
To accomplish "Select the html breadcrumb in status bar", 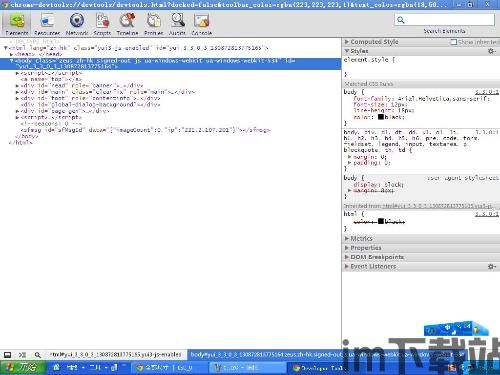I will point(115,355).
